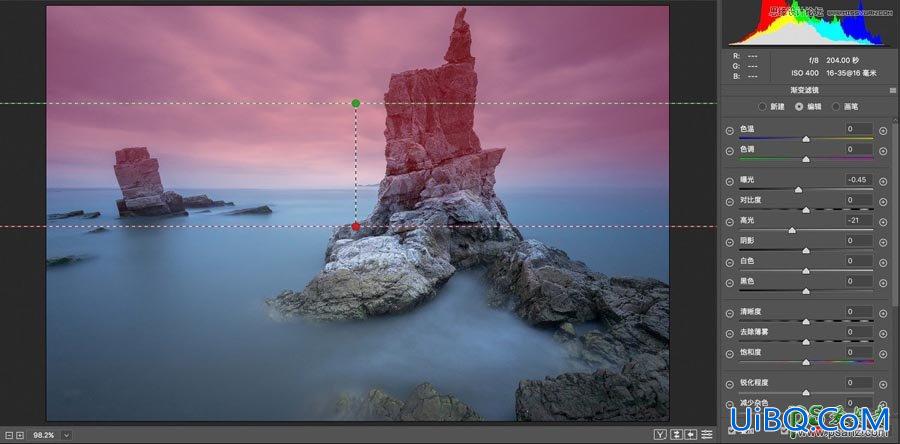The image size is (900, 444).
Task: Increase 锐化程度 with its plus icon
Action: (x=883, y=384)
